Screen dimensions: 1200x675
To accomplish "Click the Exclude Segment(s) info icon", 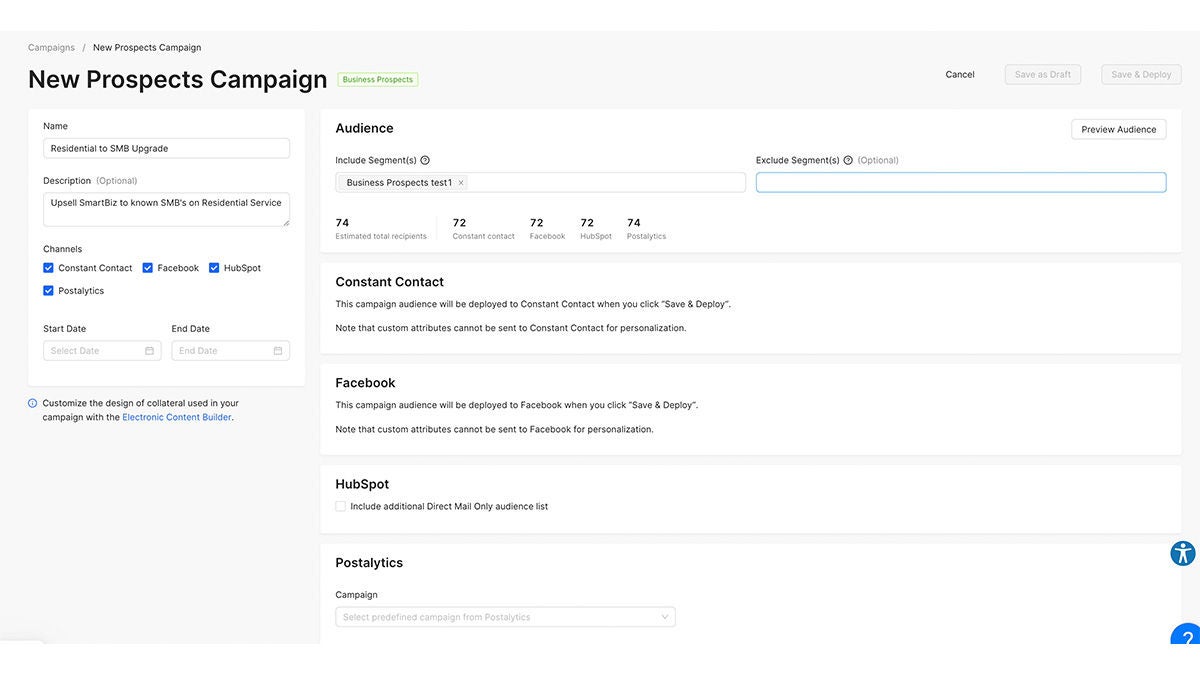I will tap(847, 159).
